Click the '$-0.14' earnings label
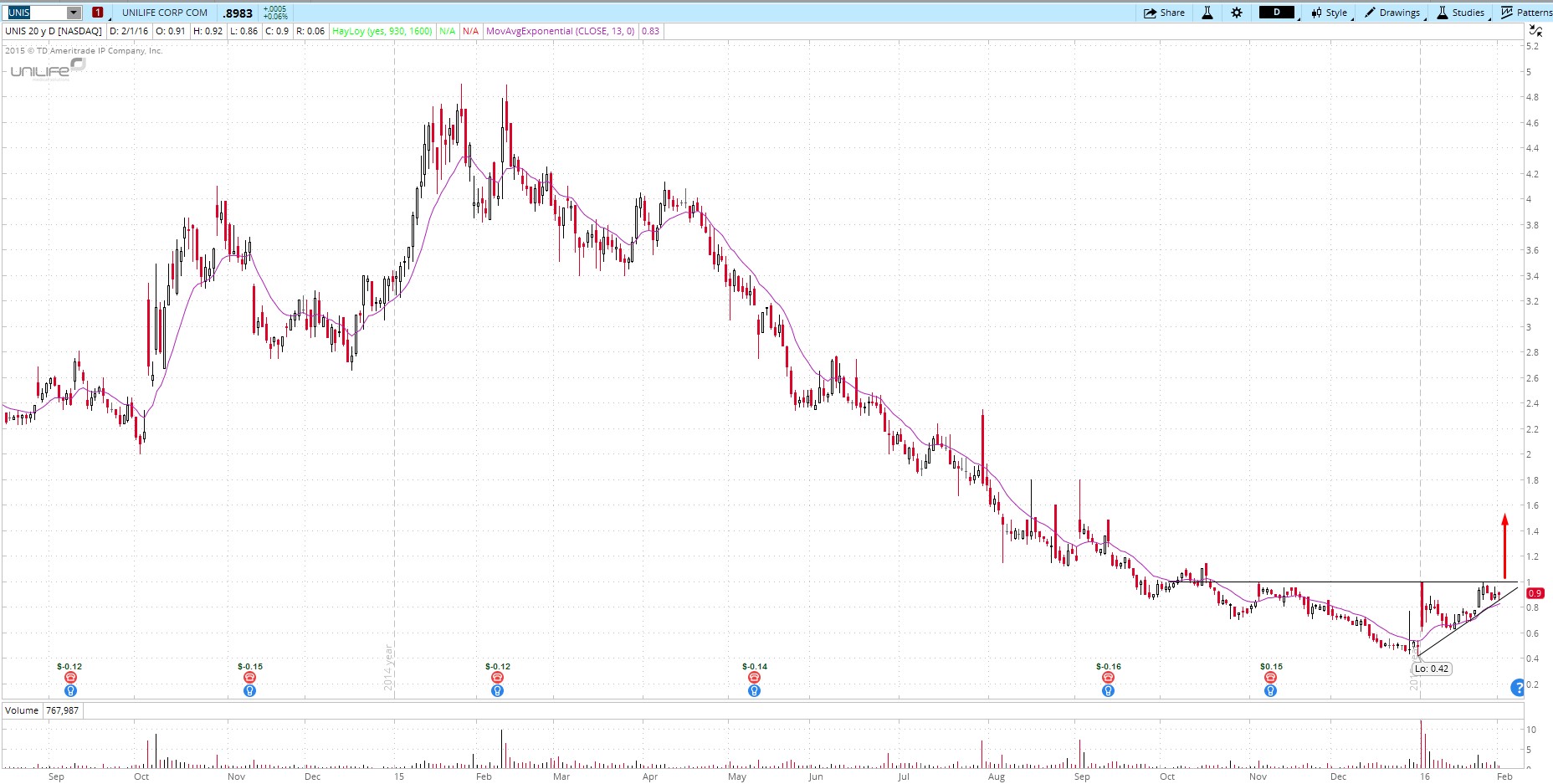The image size is (1553, 784). click(x=755, y=667)
